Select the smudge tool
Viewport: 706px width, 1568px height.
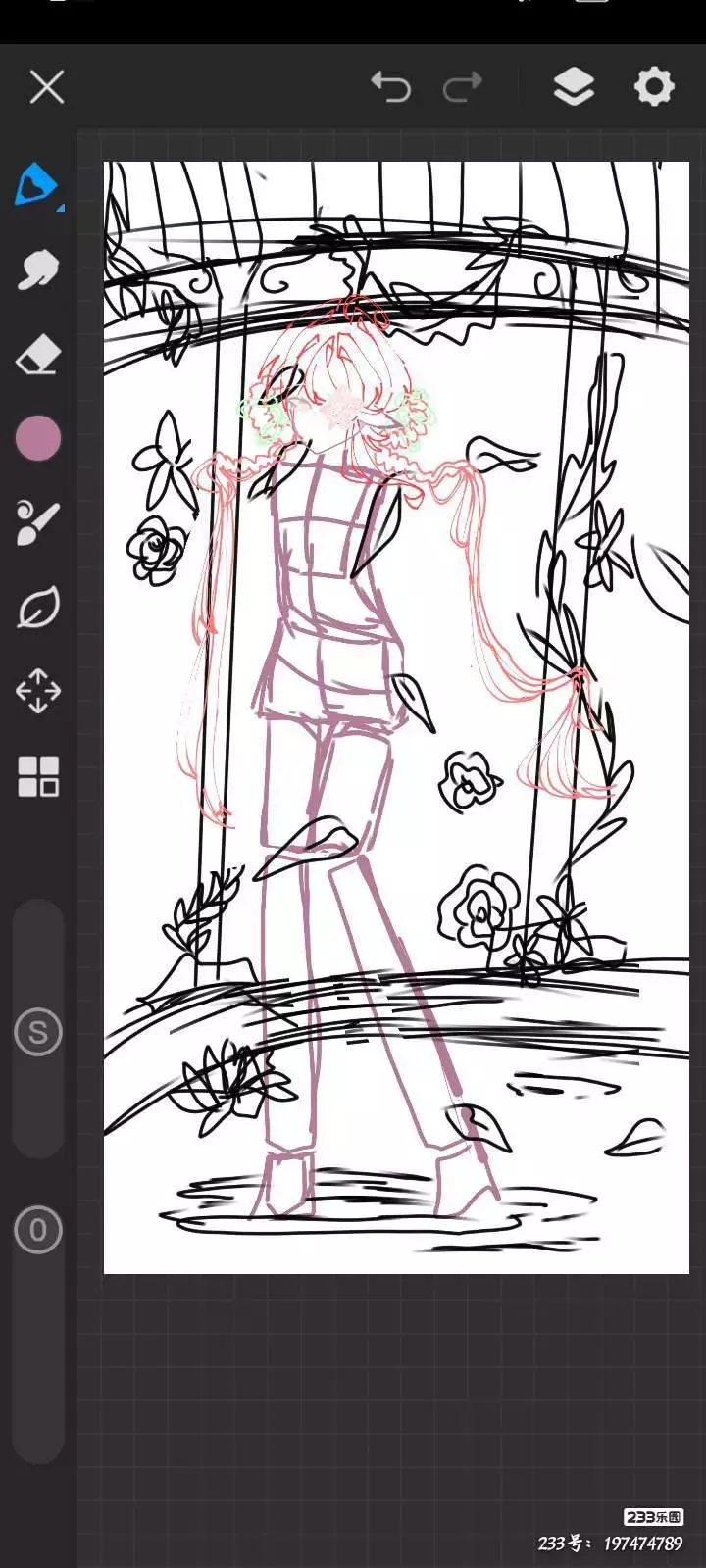point(38,269)
